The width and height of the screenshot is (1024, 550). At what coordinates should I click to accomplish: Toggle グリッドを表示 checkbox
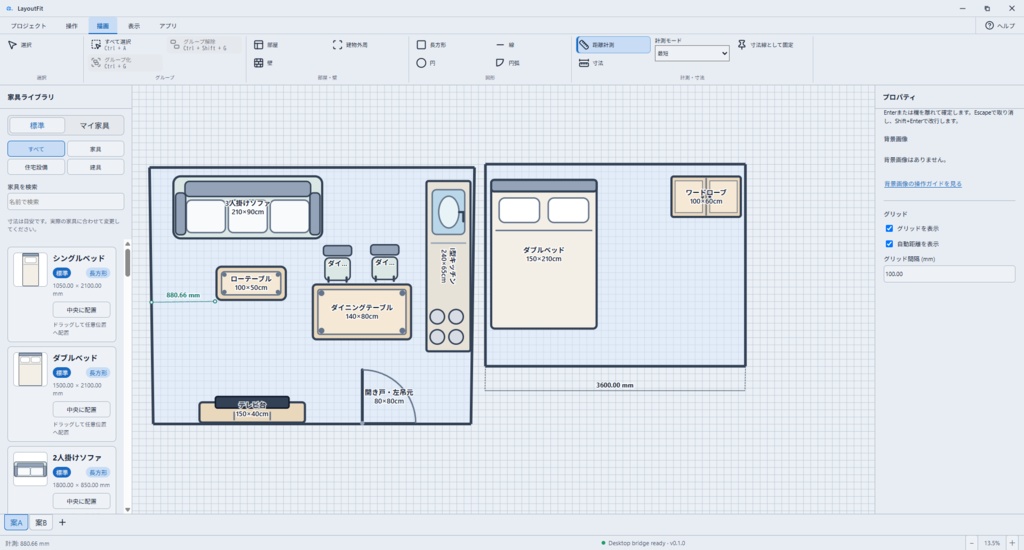coord(889,229)
